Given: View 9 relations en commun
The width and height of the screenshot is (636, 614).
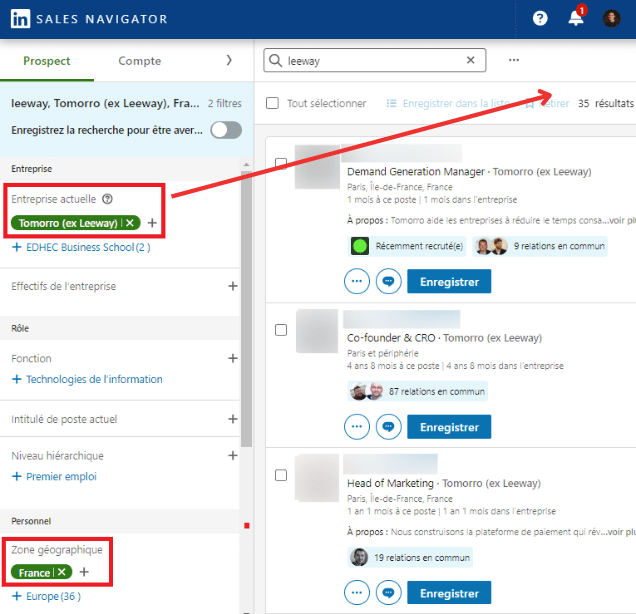Looking at the screenshot, I should [540, 246].
